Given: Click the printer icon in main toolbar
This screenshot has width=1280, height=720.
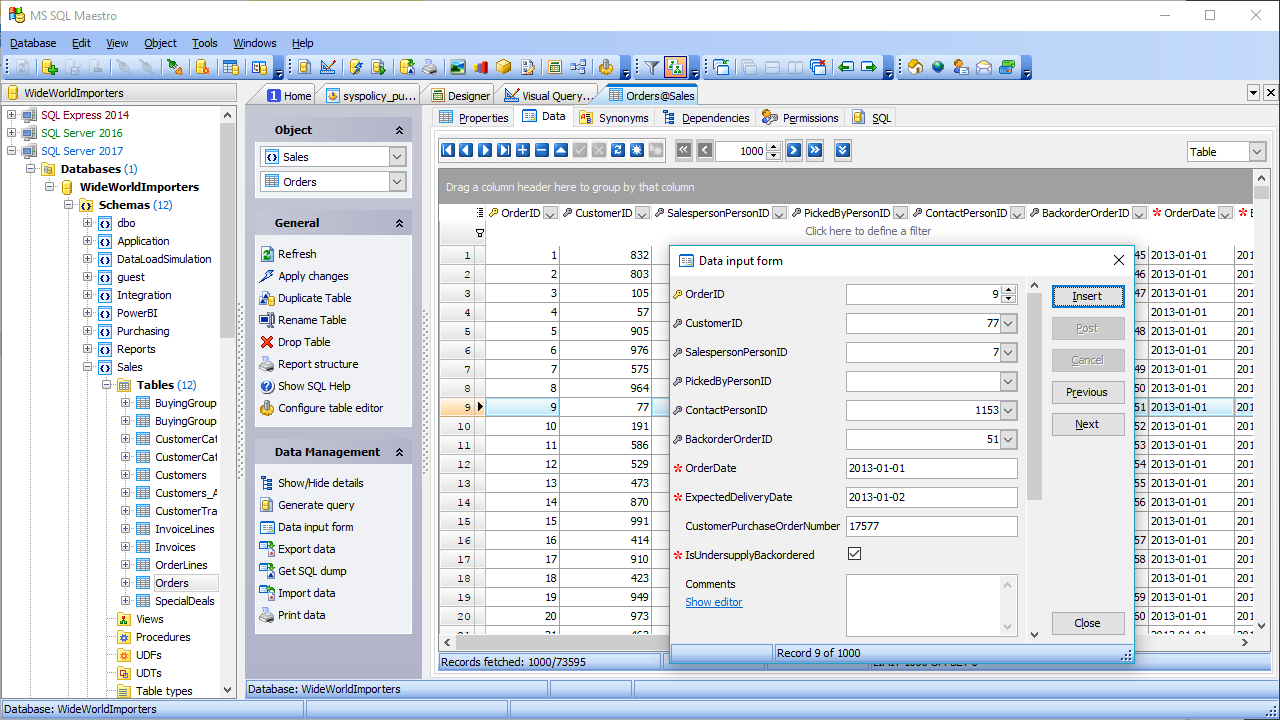Looking at the screenshot, I should click(x=429, y=67).
